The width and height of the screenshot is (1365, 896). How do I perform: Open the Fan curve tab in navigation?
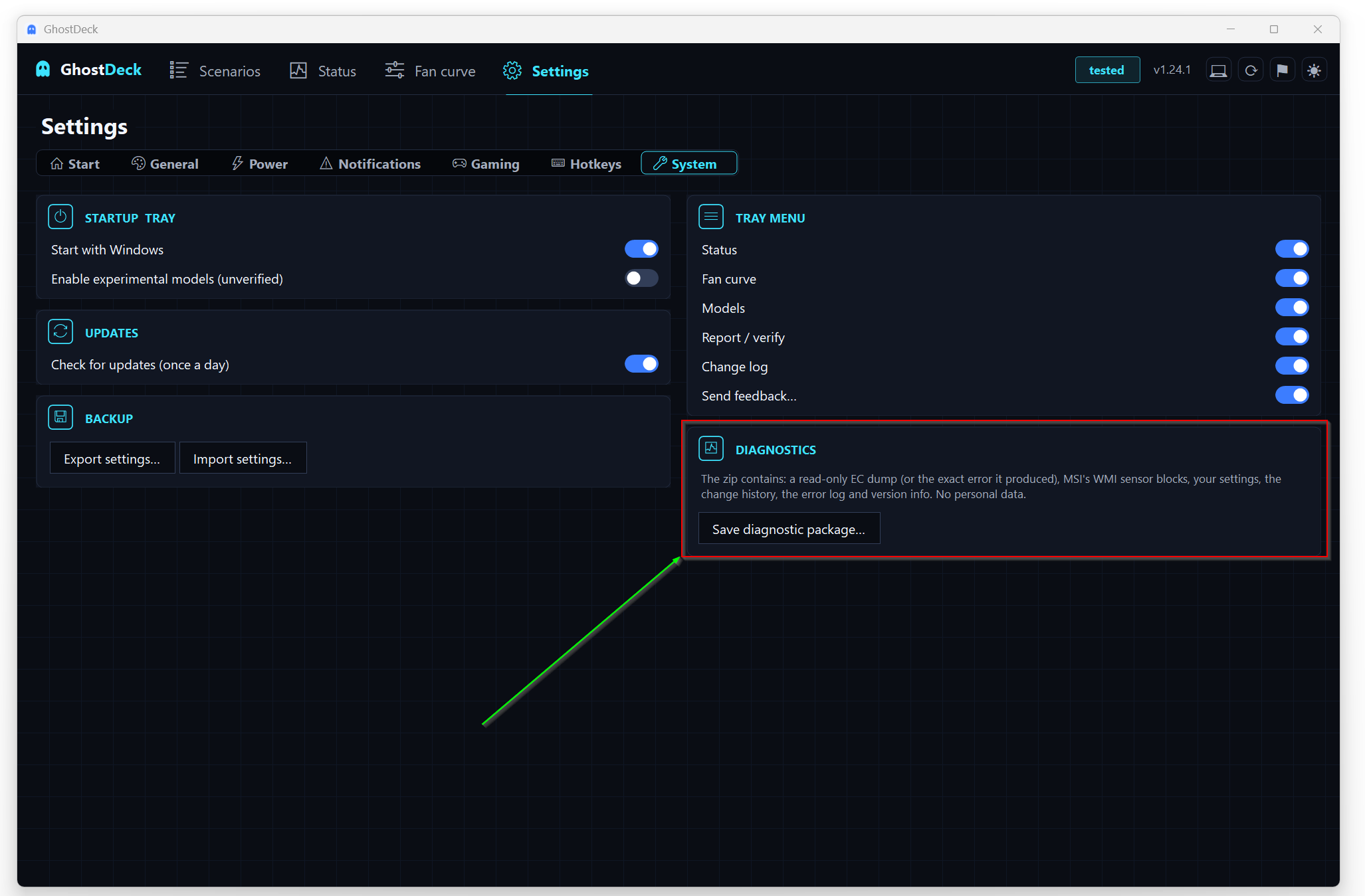point(430,71)
